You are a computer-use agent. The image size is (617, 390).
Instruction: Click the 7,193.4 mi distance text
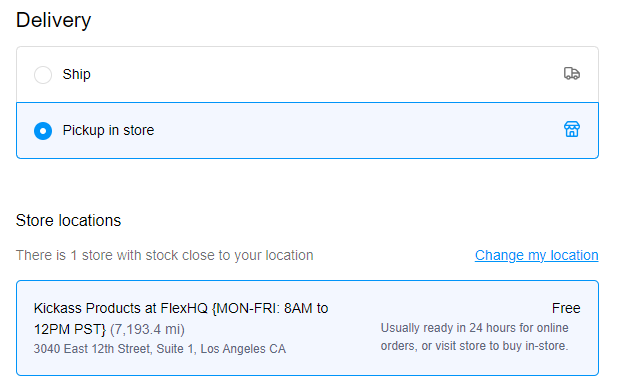click(147, 329)
